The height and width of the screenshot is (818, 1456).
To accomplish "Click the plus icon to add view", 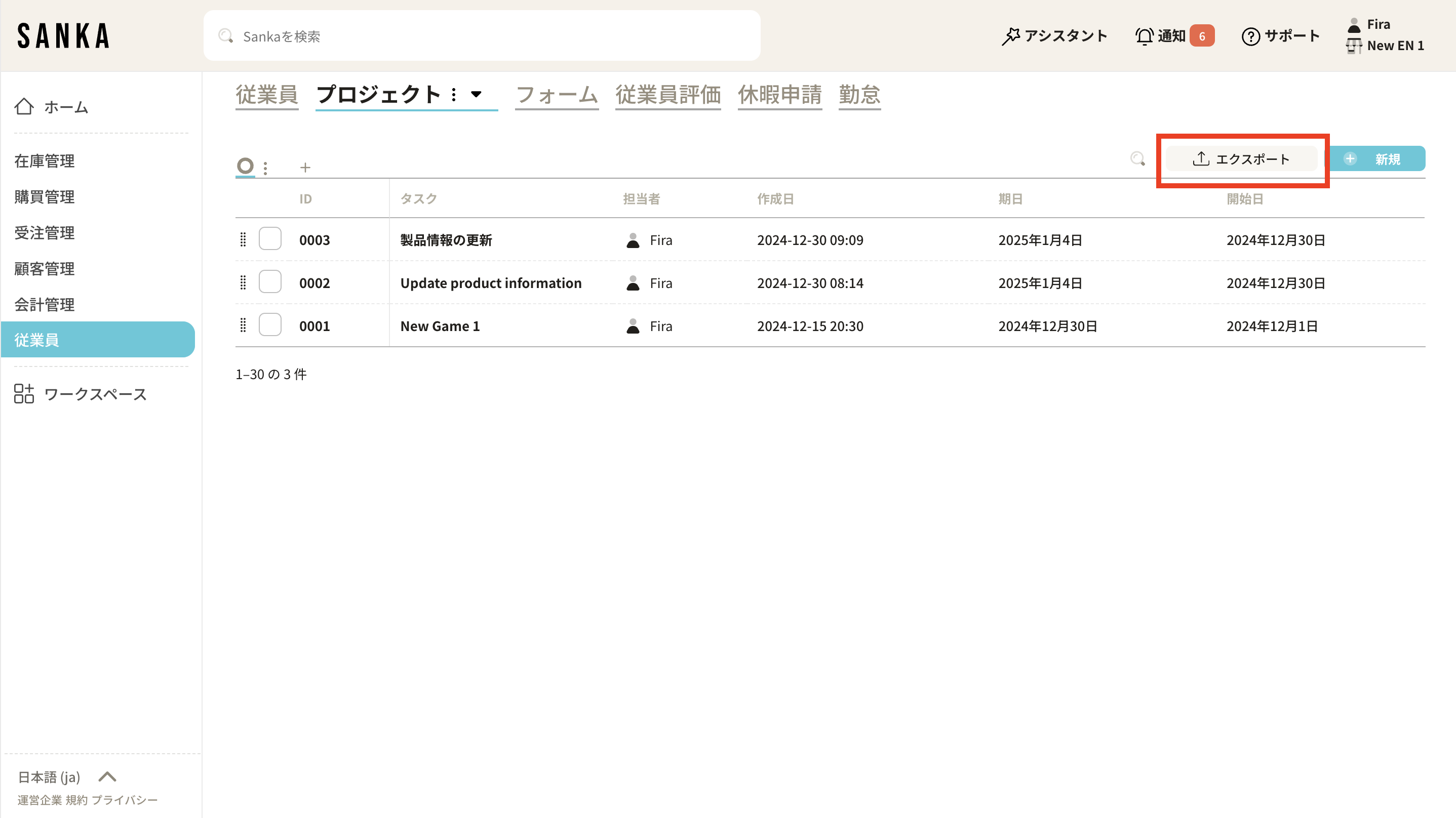I will 305,167.
